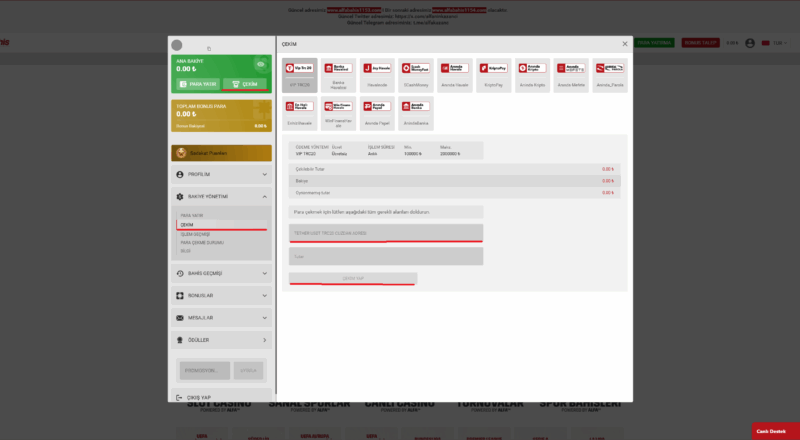This screenshot has width=800, height=440.
Task: Expand the BAHİS GEÇMİŞİ section
Action: pos(221,274)
